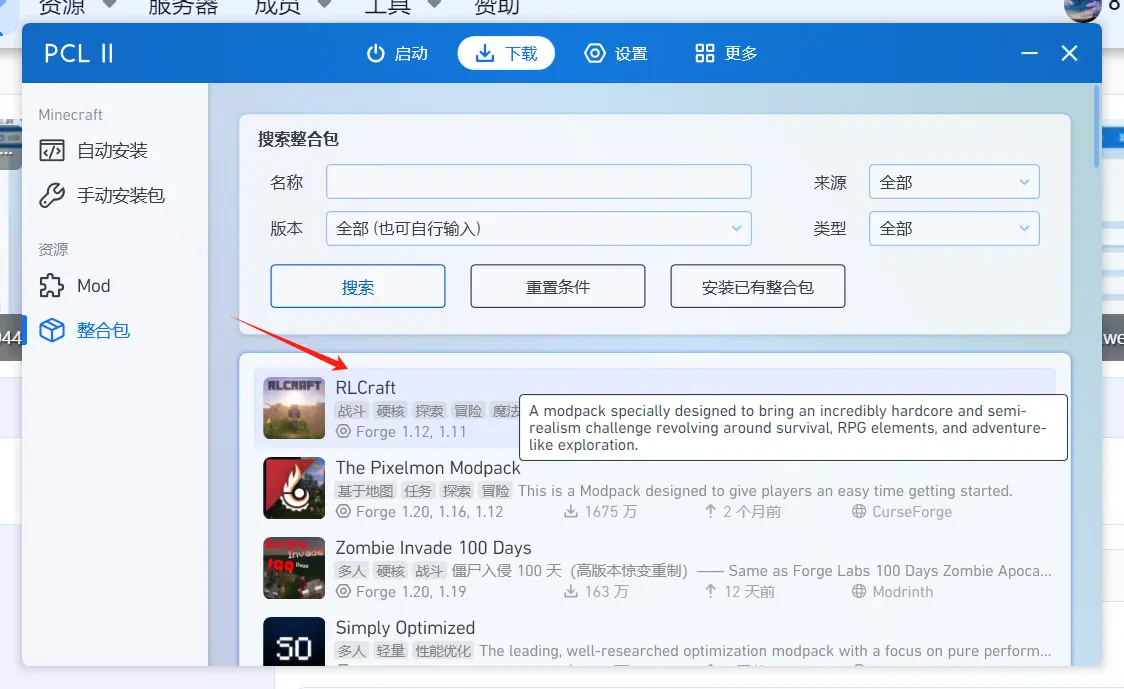Open 手动安装包 wrench entry
This screenshot has height=689, width=1124.
point(102,195)
